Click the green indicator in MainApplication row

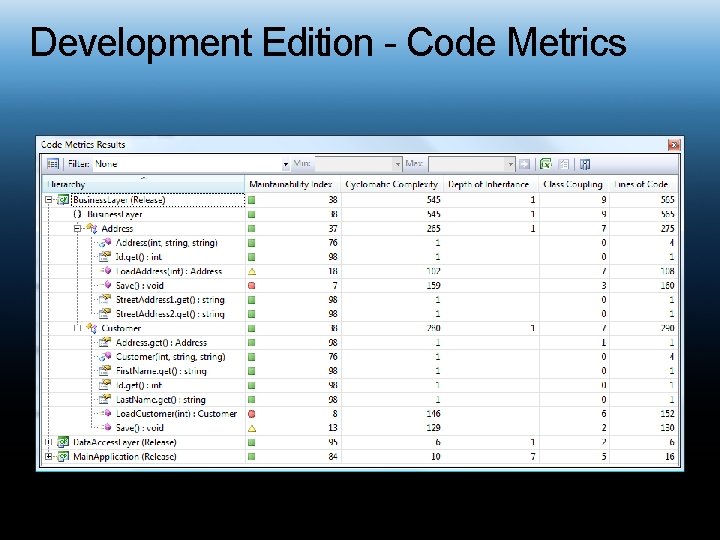[252, 456]
